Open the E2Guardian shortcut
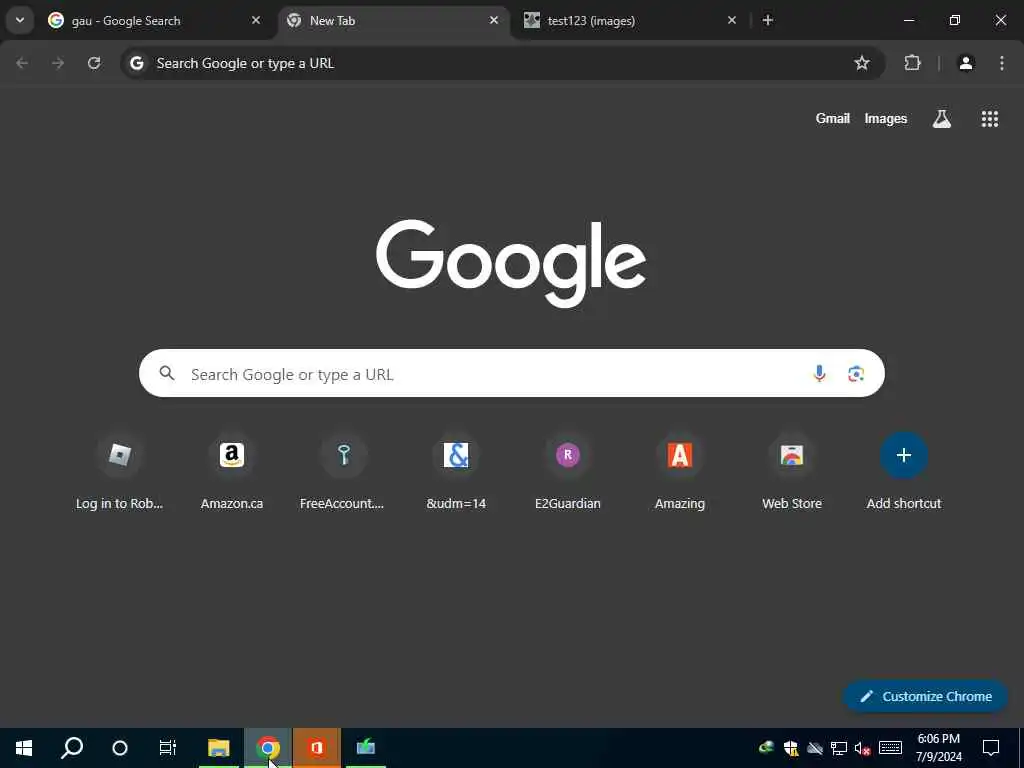This screenshot has width=1024, height=768. click(x=568, y=473)
